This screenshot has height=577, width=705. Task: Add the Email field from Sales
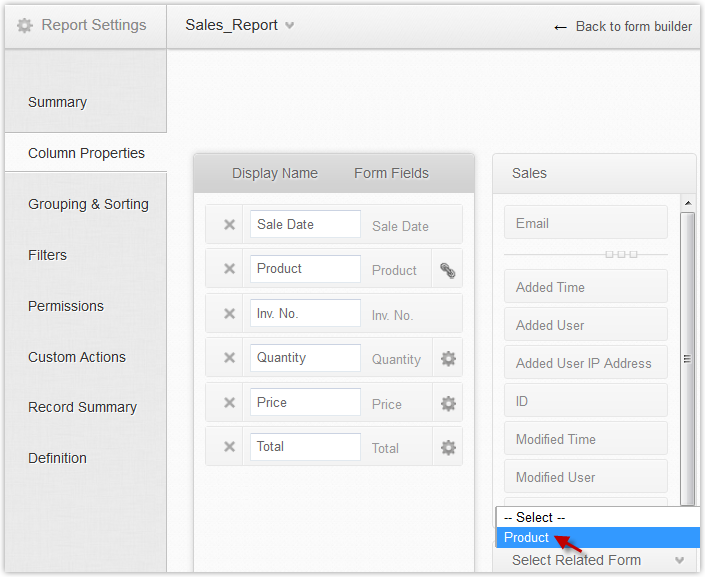[x=585, y=223]
